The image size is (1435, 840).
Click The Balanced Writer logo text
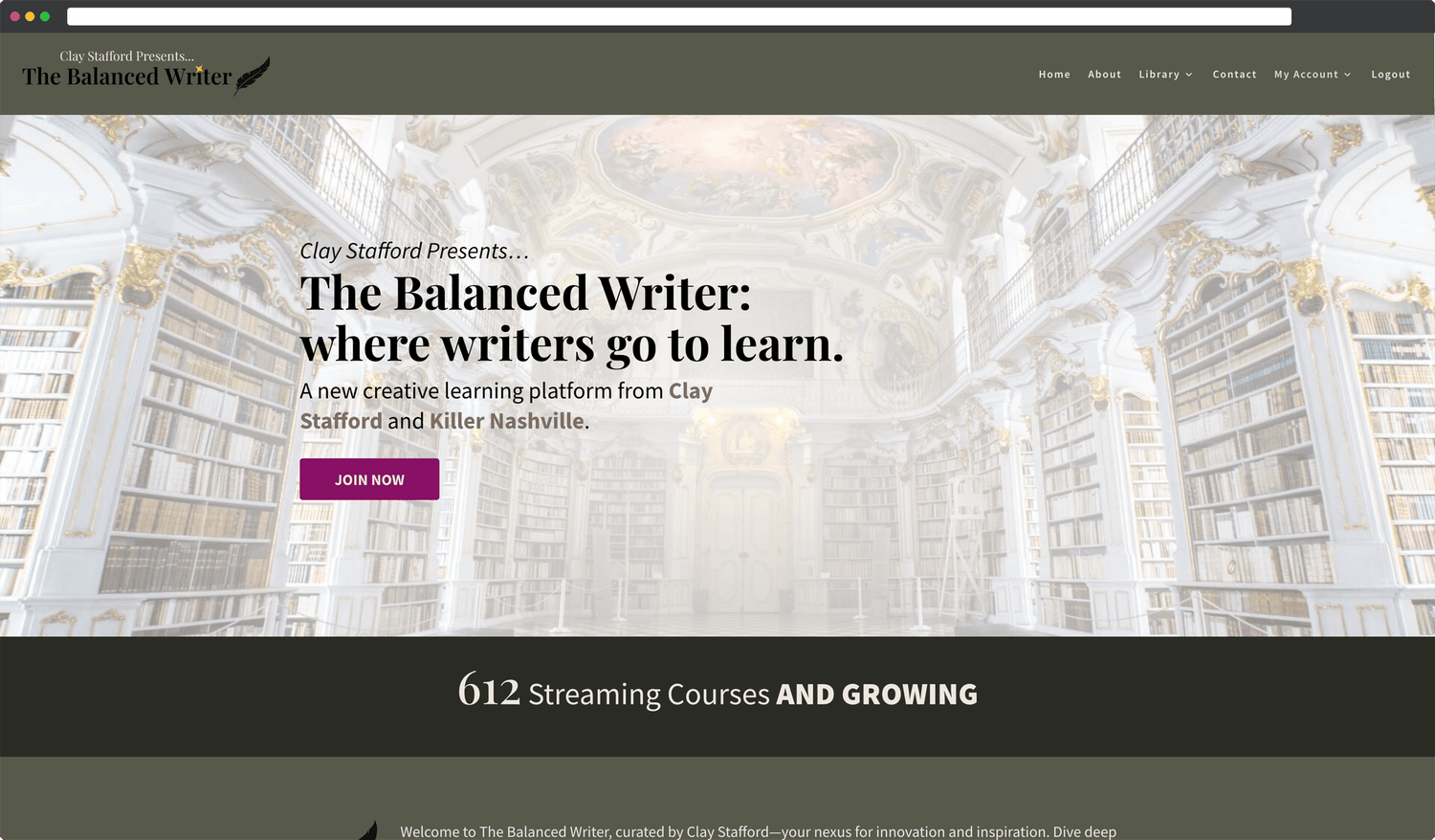pyautogui.click(x=126, y=77)
